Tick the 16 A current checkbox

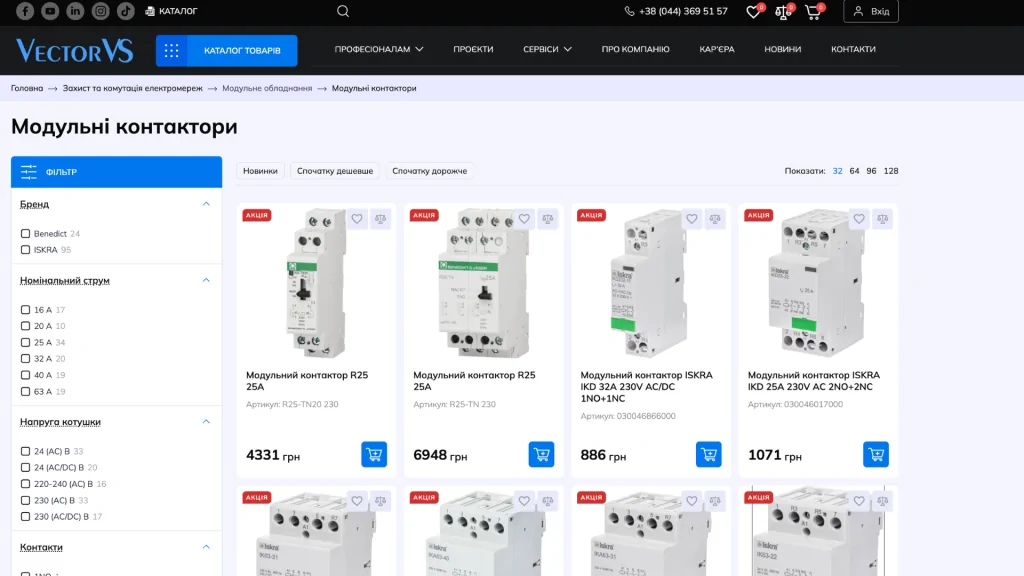click(x=25, y=310)
